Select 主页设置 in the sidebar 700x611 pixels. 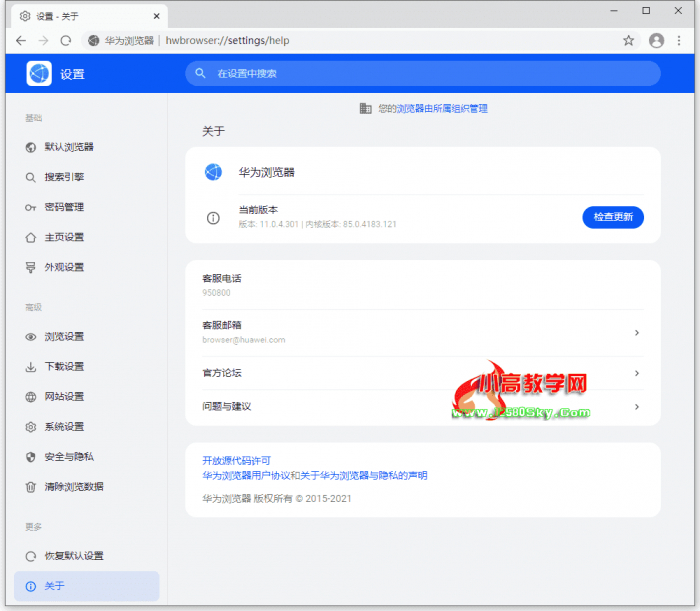(87, 237)
